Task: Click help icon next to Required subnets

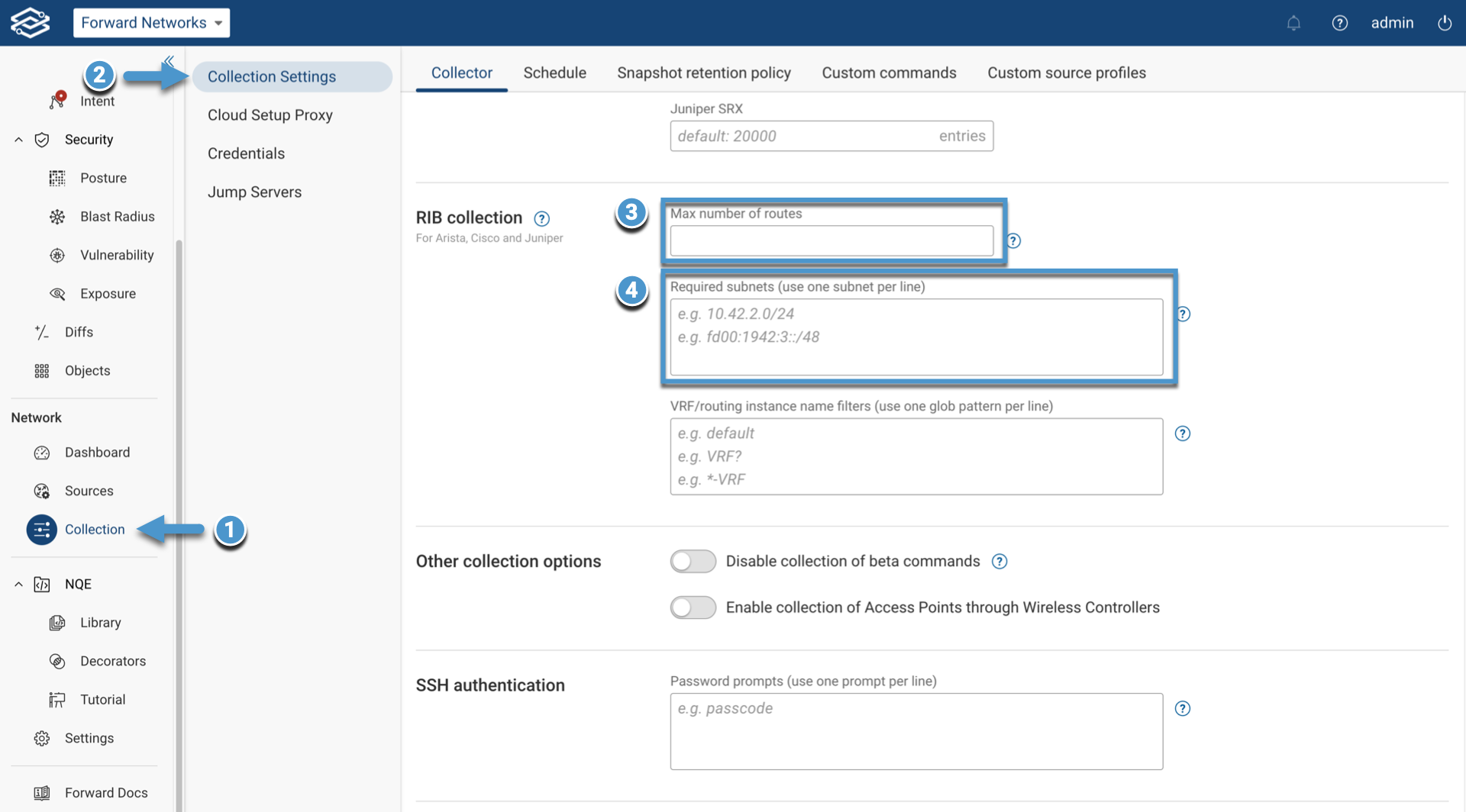Action: click(x=1183, y=314)
